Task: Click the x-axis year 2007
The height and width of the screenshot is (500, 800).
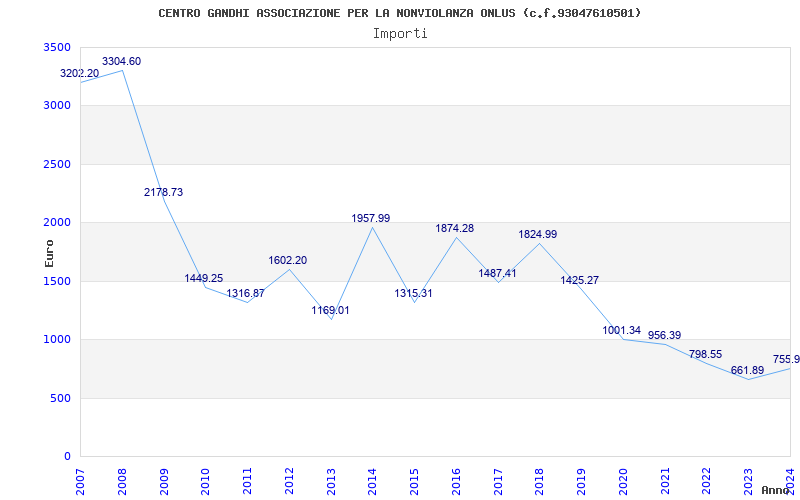Action: 81,481
